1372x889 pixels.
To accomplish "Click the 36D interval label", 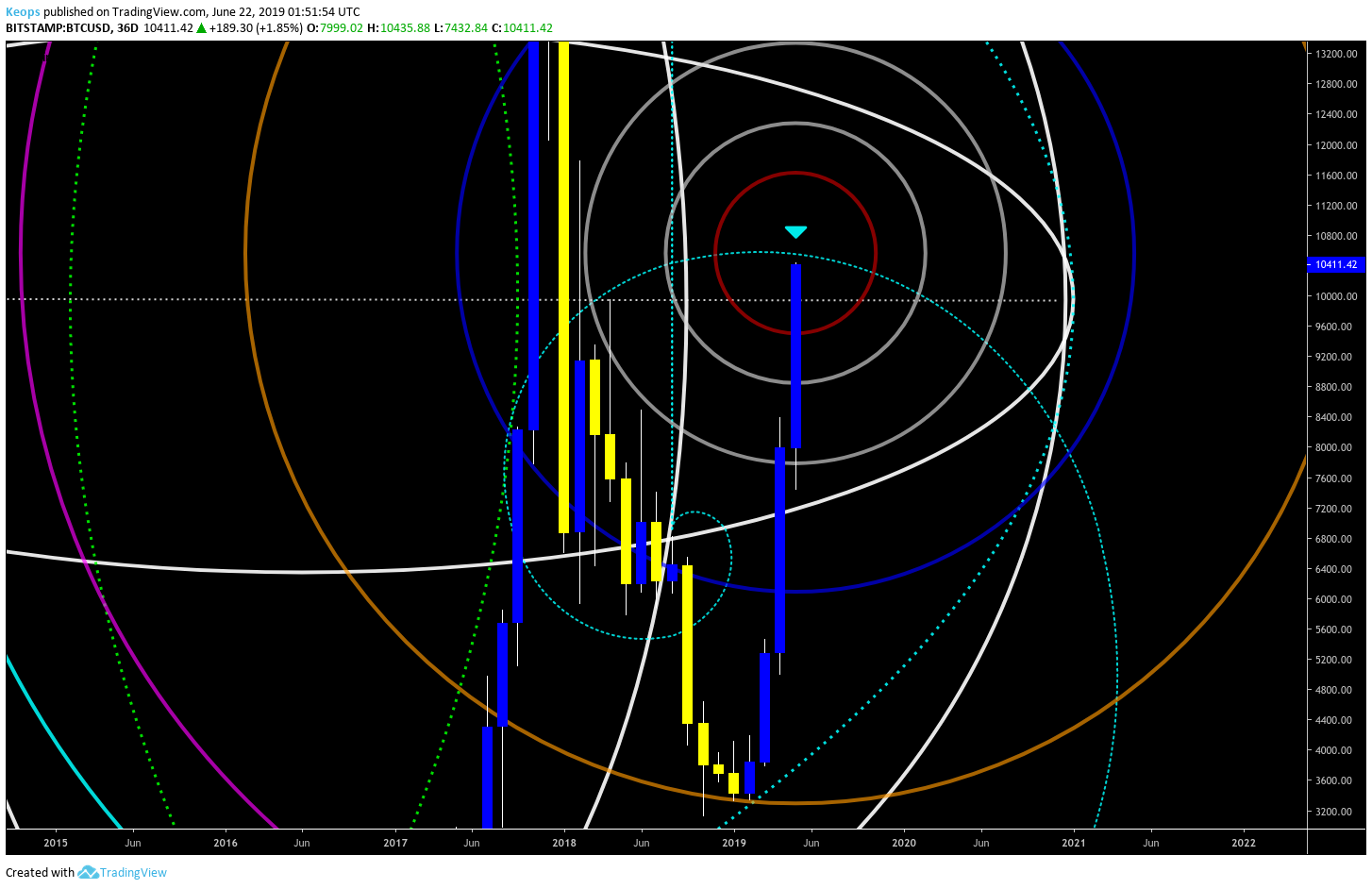I will [x=127, y=28].
